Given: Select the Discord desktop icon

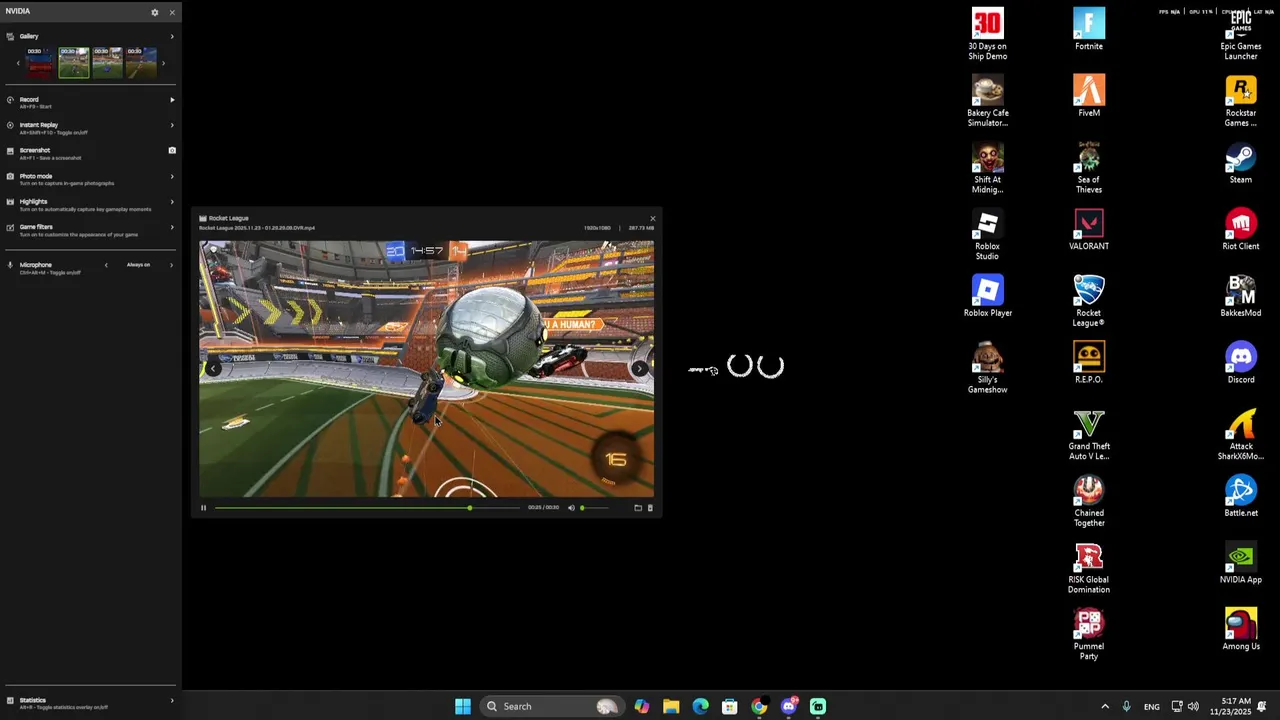Looking at the screenshot, I should click(x=1241, y=363).
